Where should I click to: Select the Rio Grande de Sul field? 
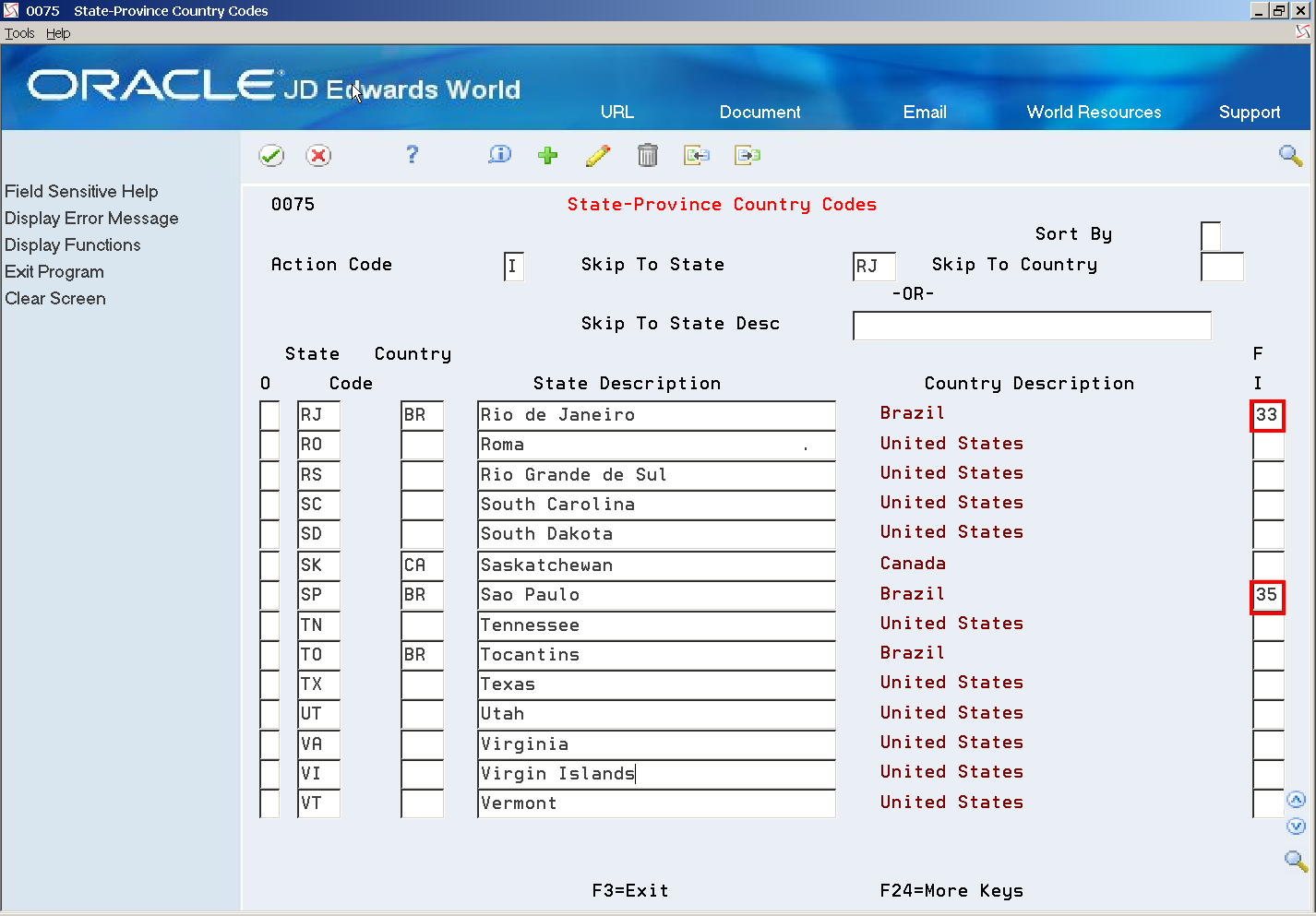pos(656,475)
